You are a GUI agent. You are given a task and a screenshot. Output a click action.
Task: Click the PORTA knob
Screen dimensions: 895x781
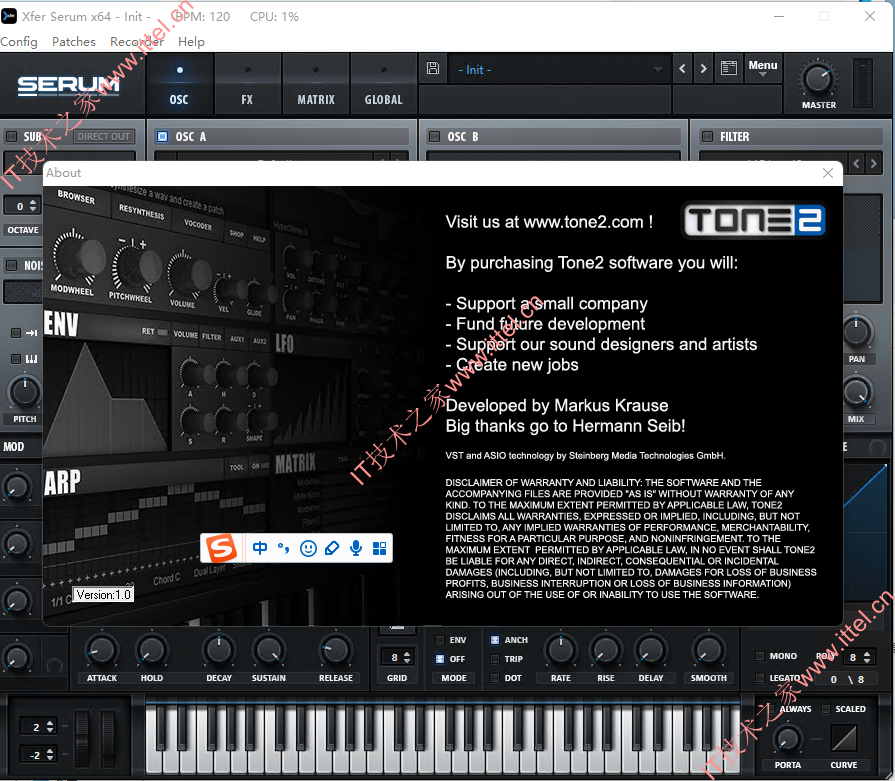(788, 739)
